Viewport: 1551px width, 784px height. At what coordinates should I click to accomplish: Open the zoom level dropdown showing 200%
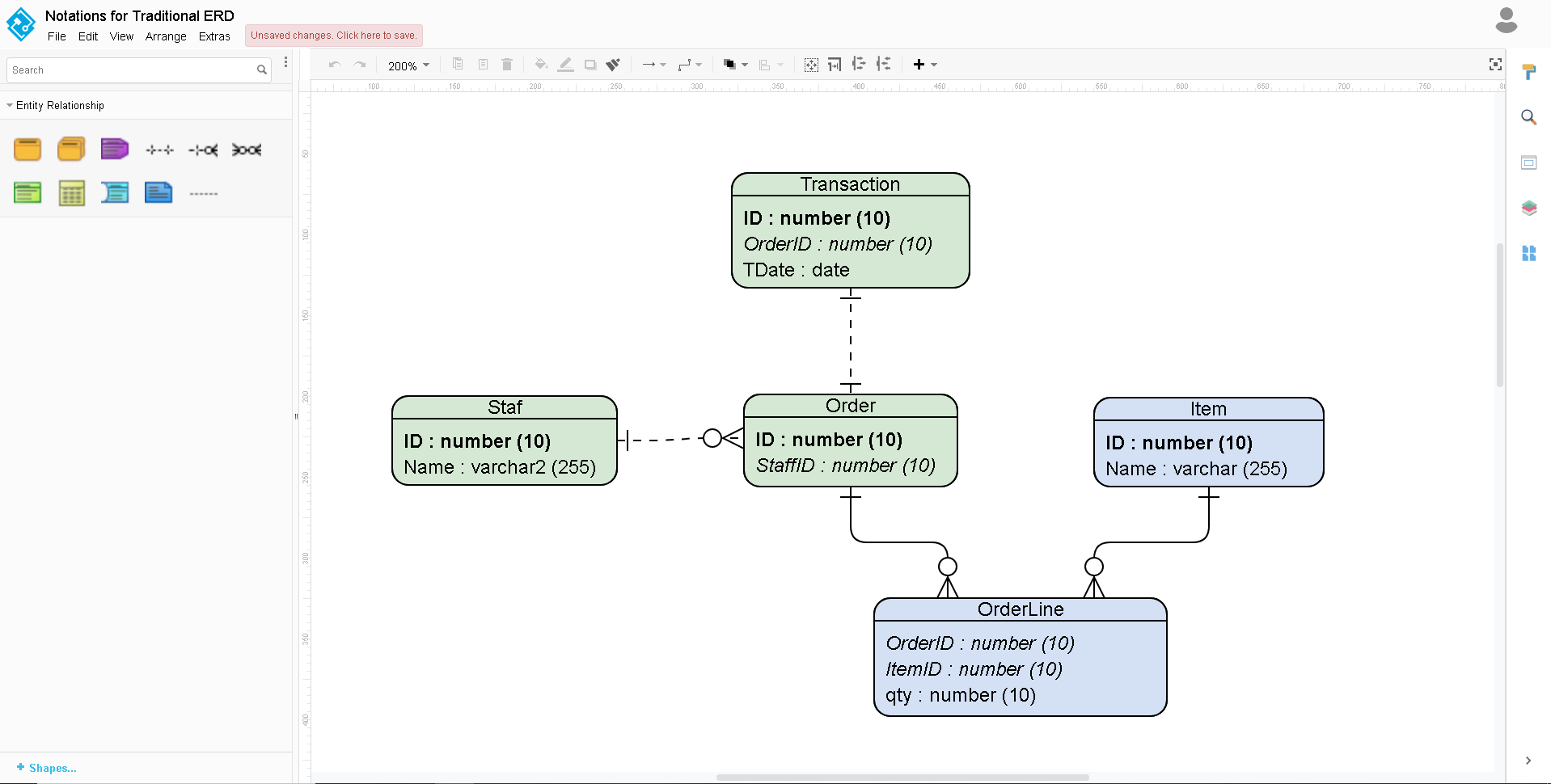[408, 65]
